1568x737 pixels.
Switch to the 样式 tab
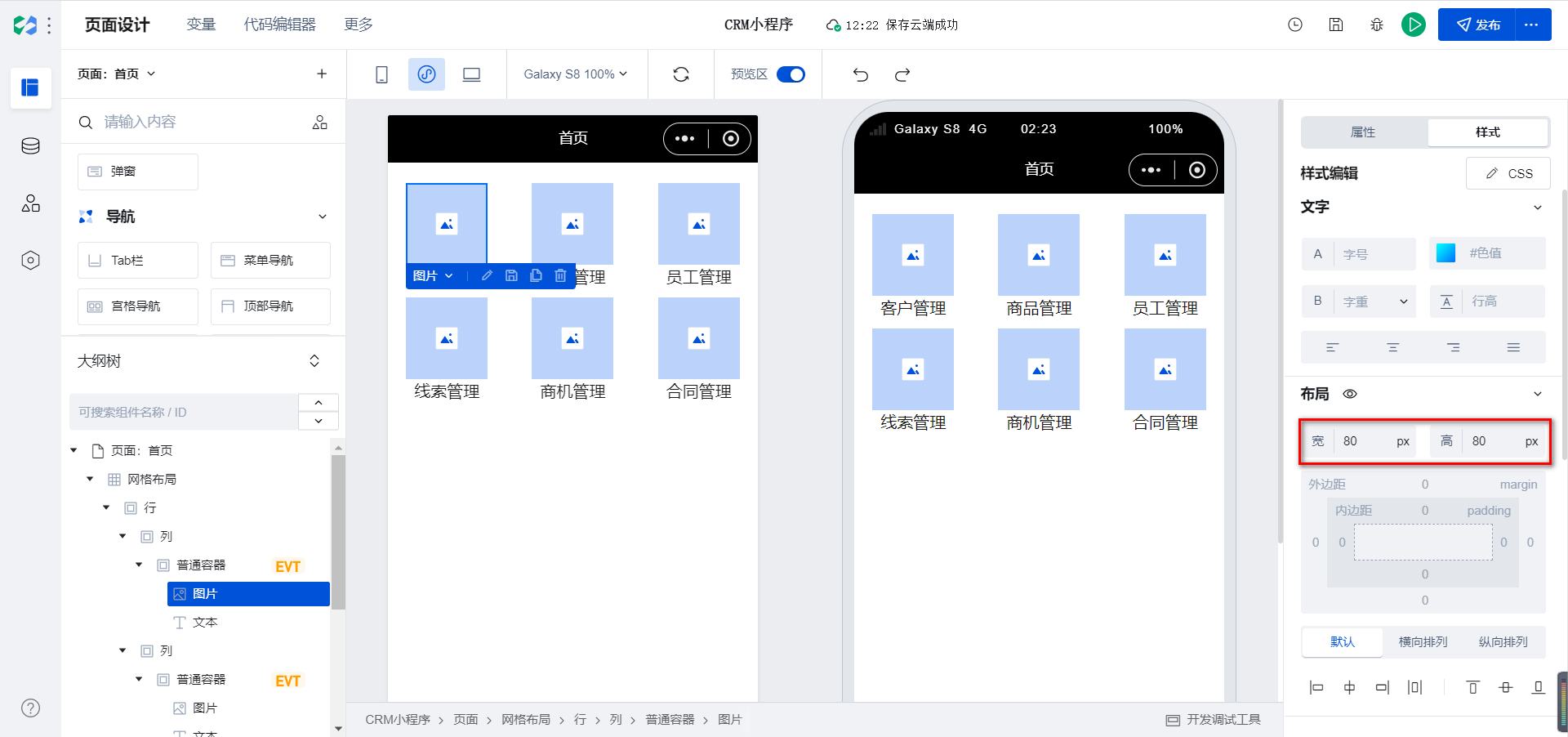pyautogui.click(x=1488, y=132)
